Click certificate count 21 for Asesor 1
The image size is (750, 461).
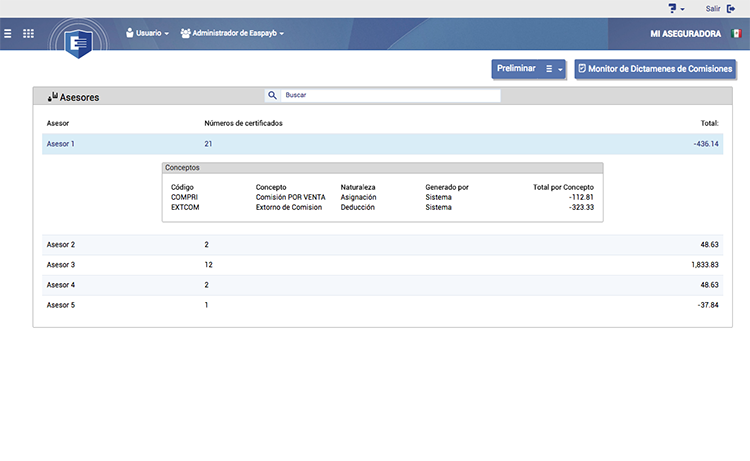tap(208, 144)
